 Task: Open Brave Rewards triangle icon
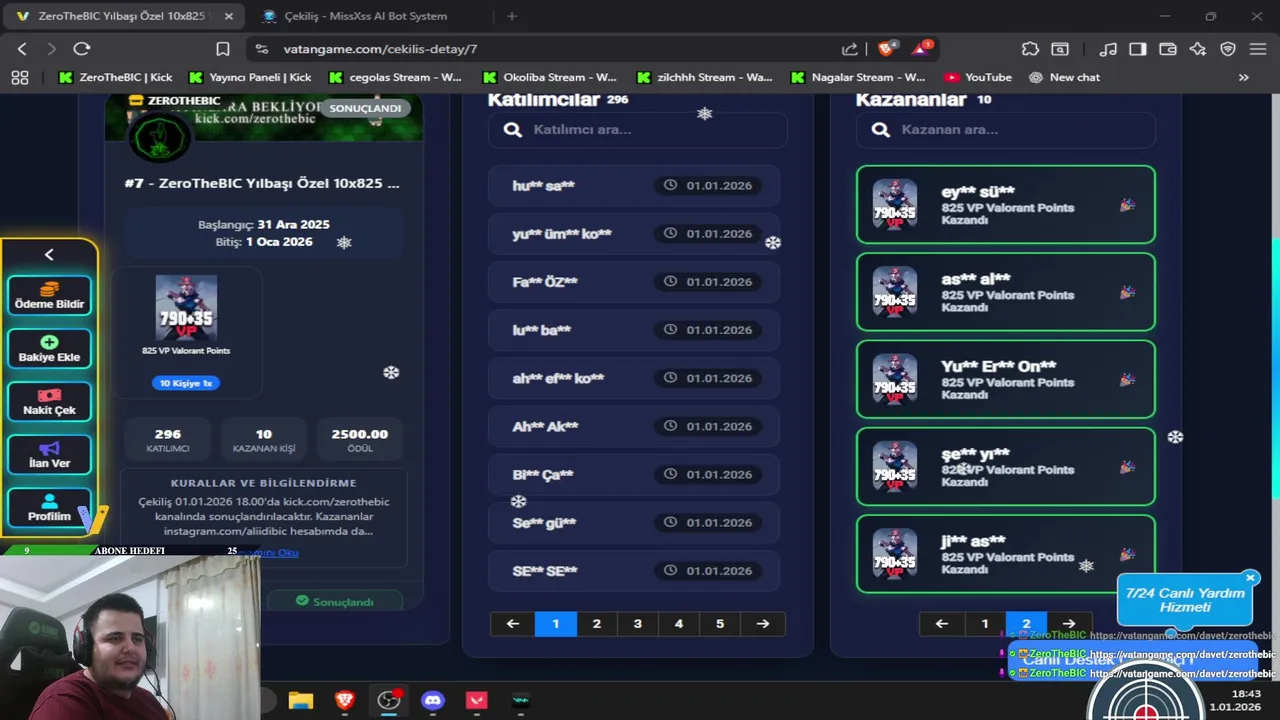(x=922, y=48)
